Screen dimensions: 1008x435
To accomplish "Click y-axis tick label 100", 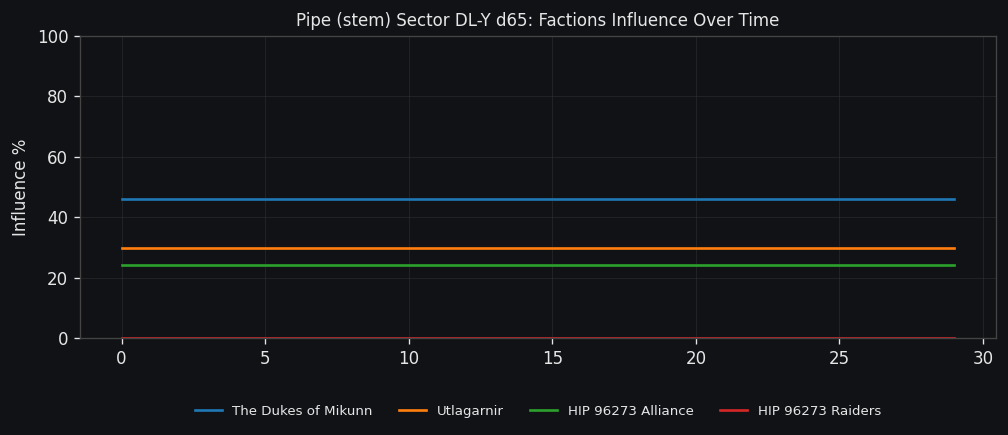I will 52,37.
